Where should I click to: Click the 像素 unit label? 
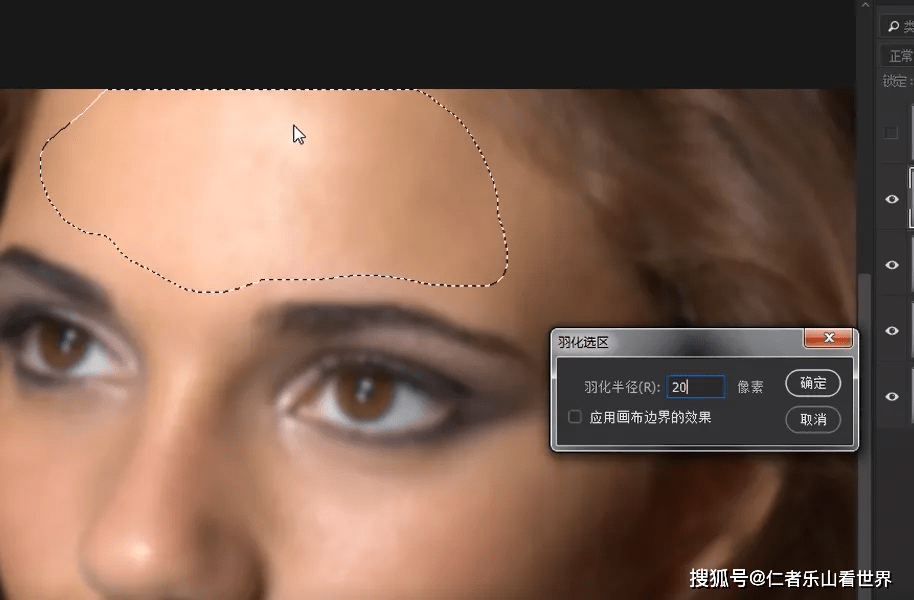coord(750,387)
